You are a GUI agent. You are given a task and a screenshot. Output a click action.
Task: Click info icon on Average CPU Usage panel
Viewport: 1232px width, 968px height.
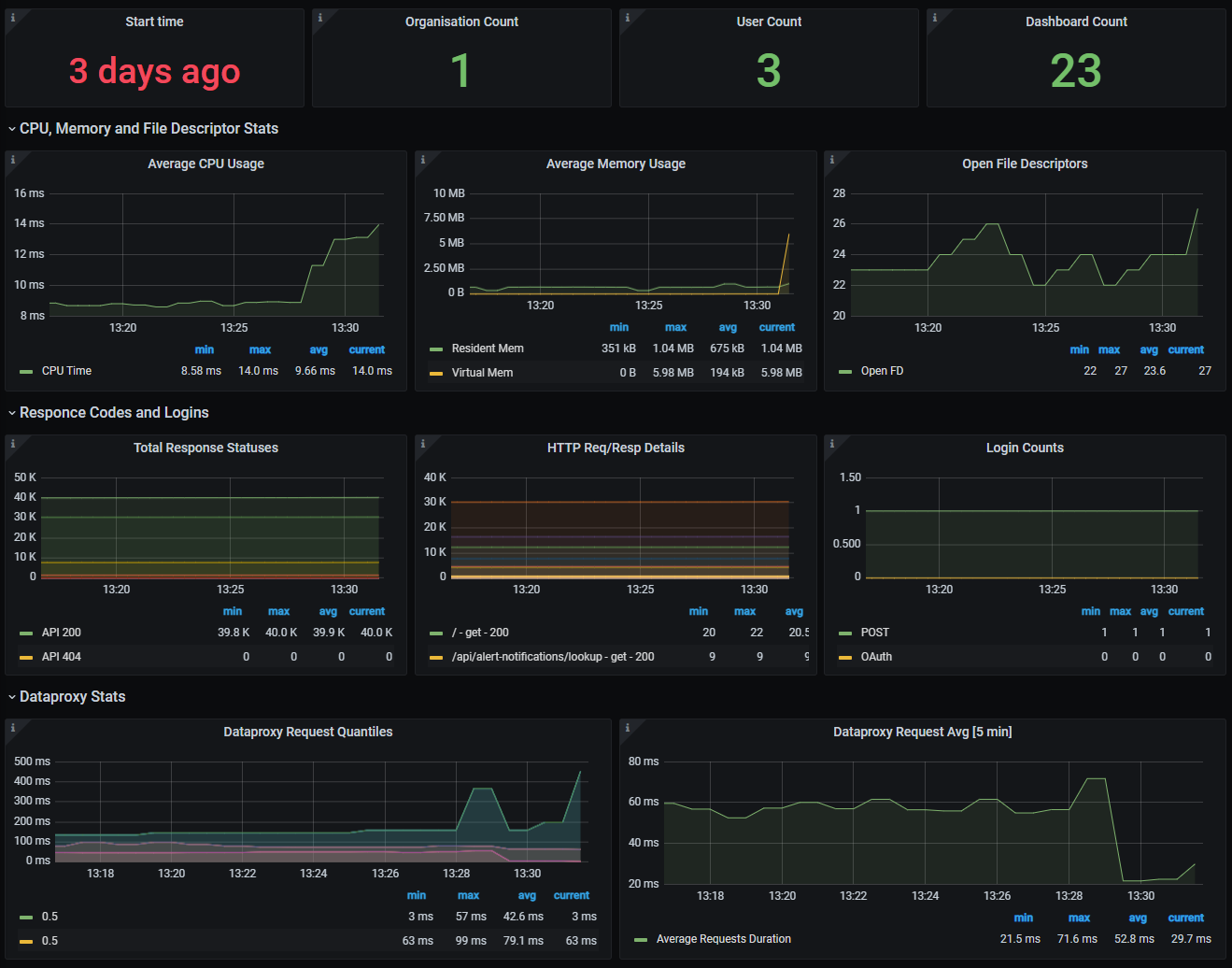point(12,159)
